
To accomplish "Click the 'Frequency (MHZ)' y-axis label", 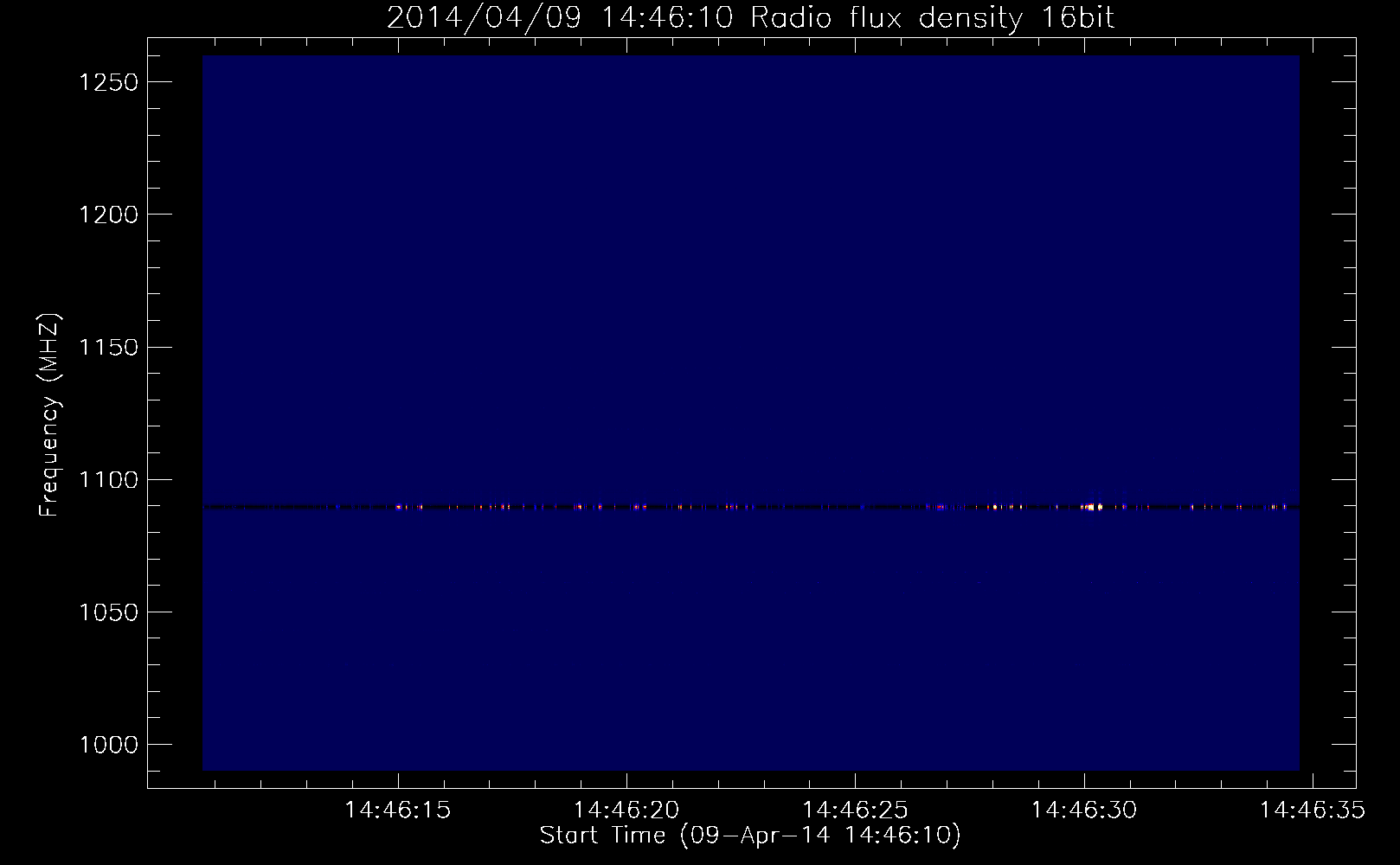I will [49, 415].
